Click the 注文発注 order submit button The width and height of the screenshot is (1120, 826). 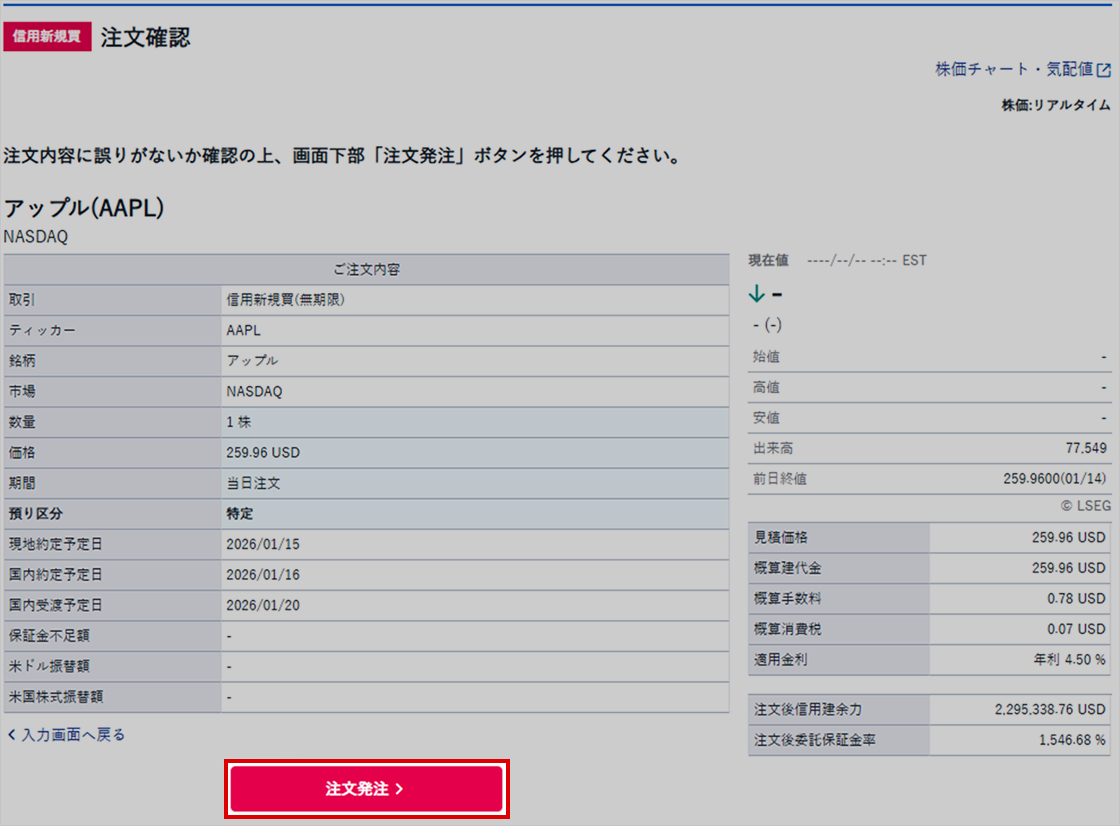(x=366, y=789)
